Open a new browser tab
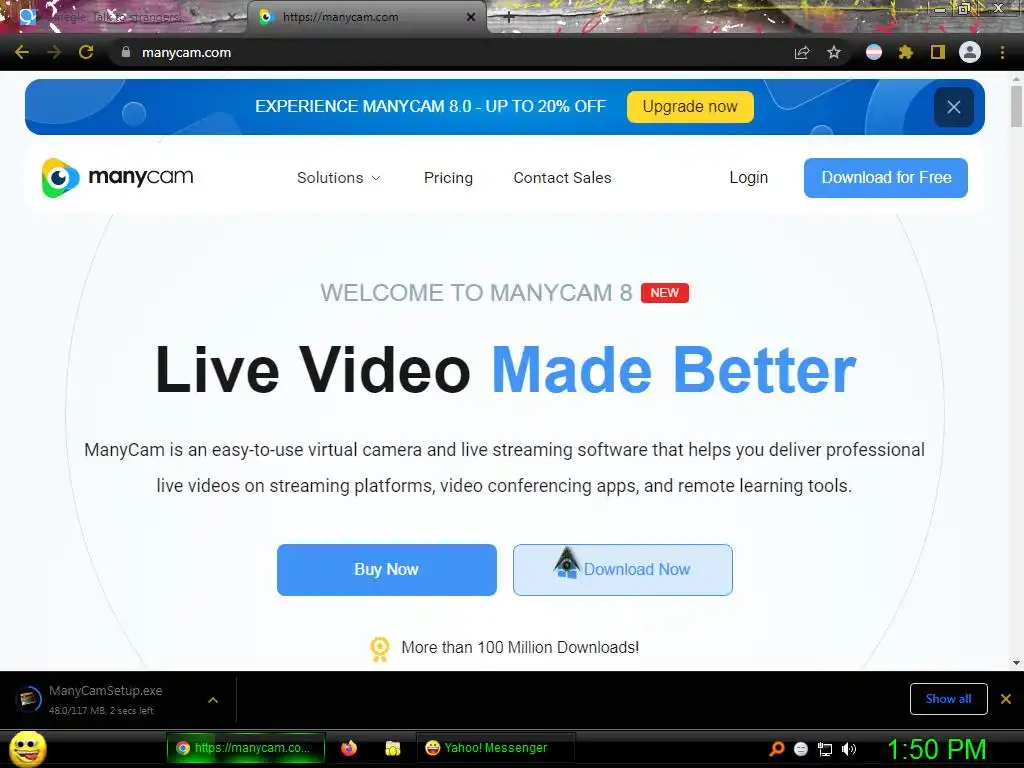This screenshot has width=1024, height=768. pos(509,18)
